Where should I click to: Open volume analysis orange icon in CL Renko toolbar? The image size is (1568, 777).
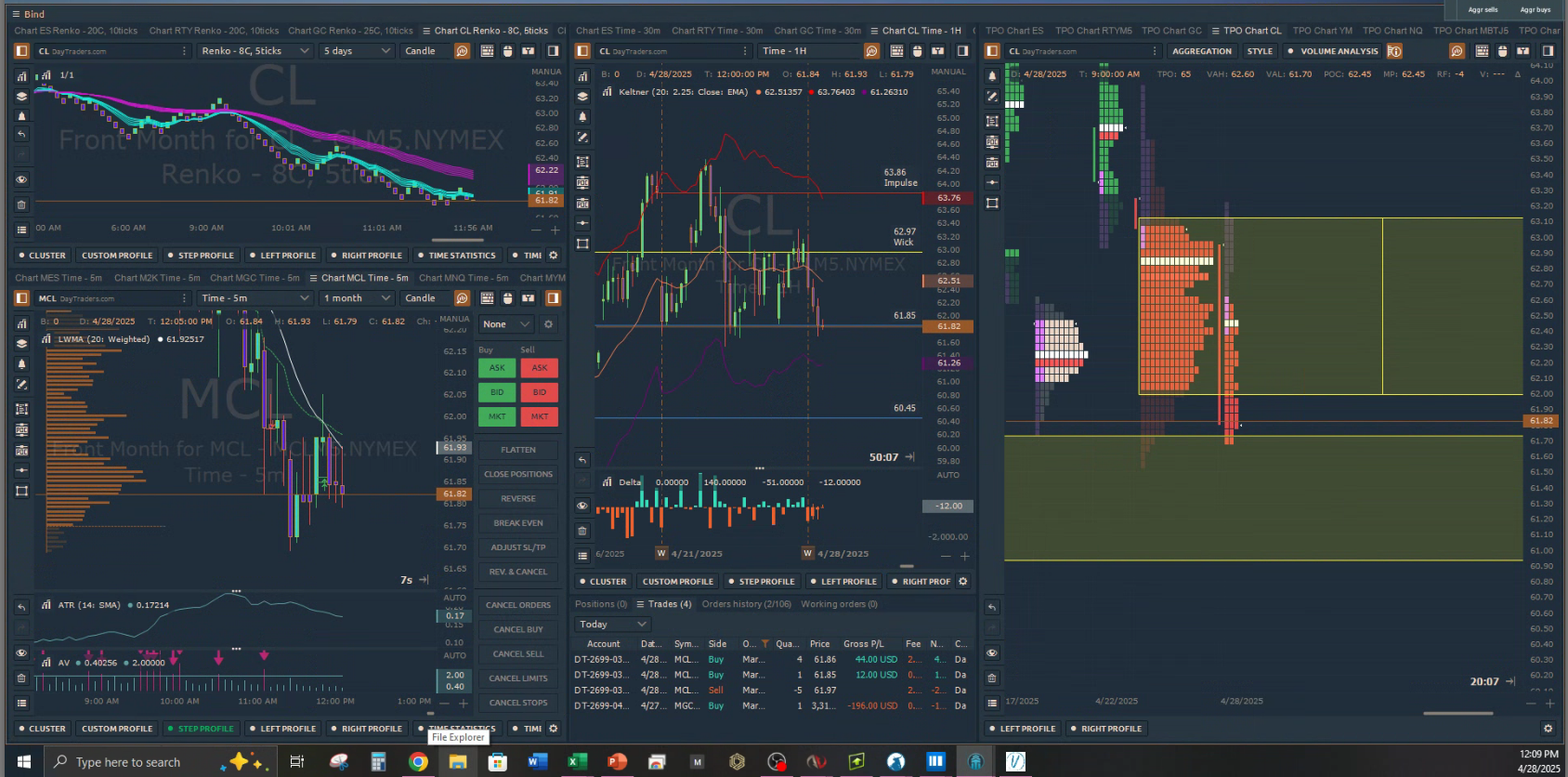pos(462,51)
